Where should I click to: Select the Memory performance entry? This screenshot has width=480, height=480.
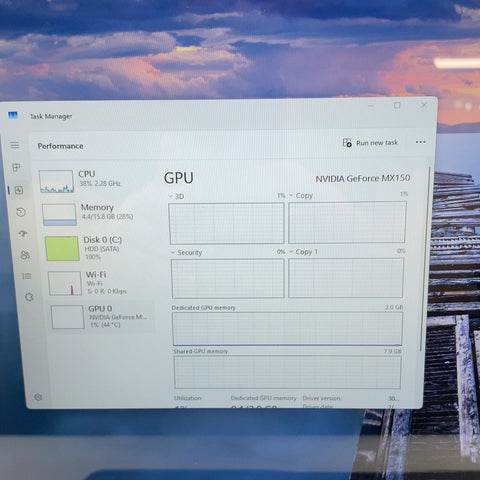point(98,214)
